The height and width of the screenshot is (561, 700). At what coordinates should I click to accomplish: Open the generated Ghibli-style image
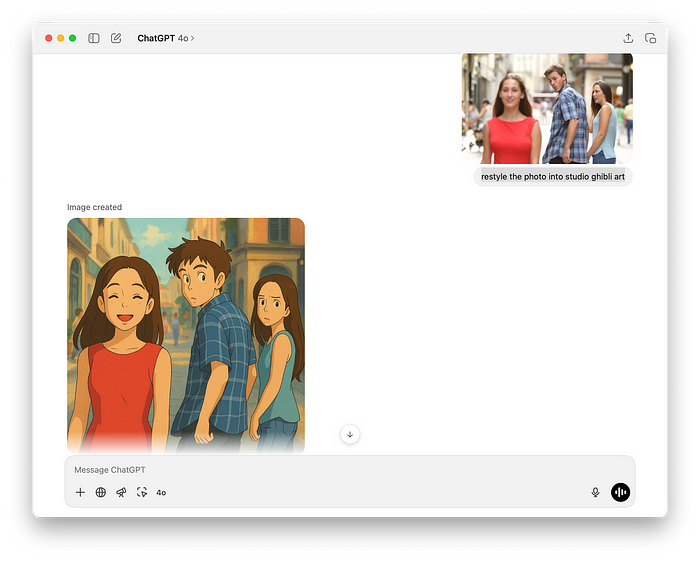point(186,336)
